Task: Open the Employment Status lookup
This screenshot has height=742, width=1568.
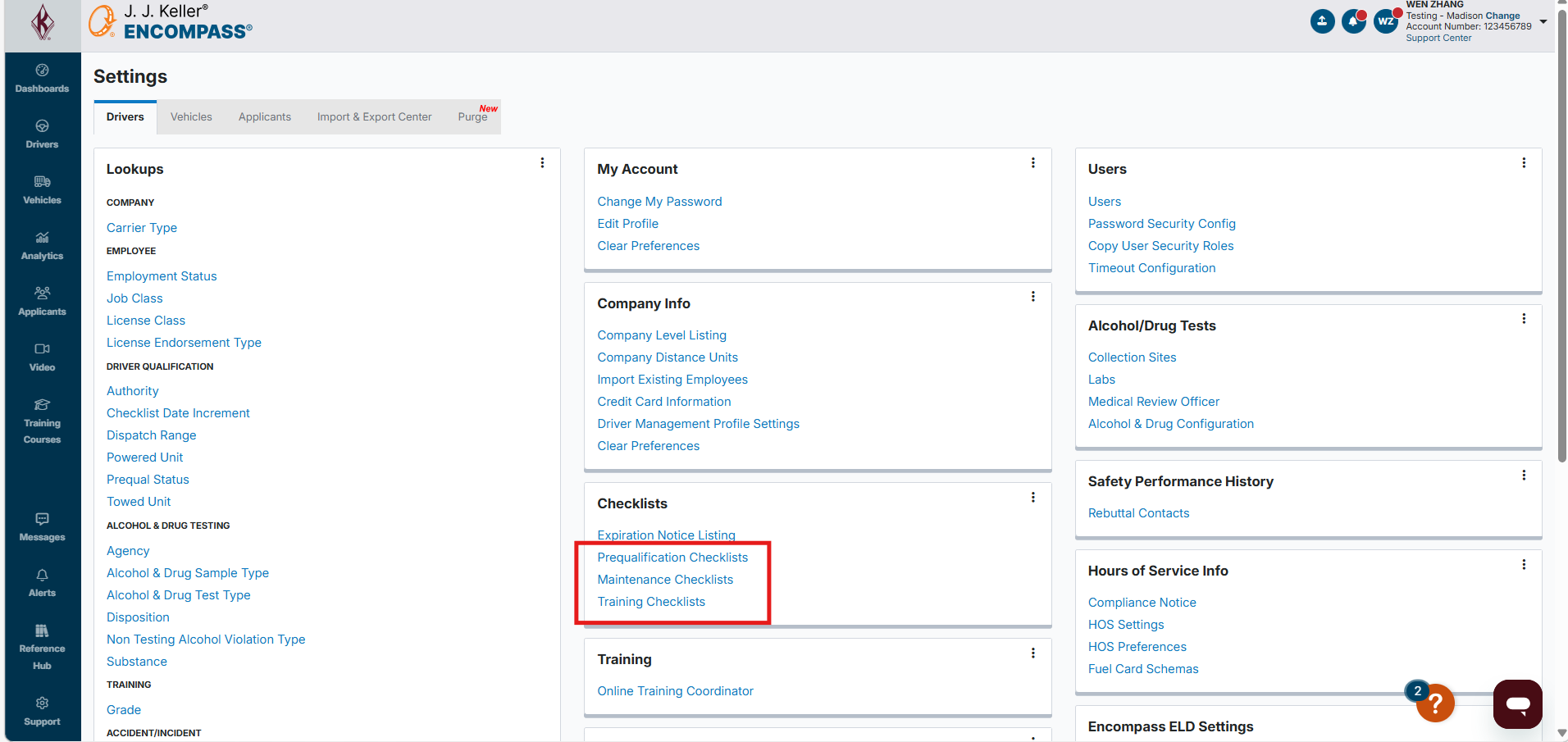Action: click(162, 276)
